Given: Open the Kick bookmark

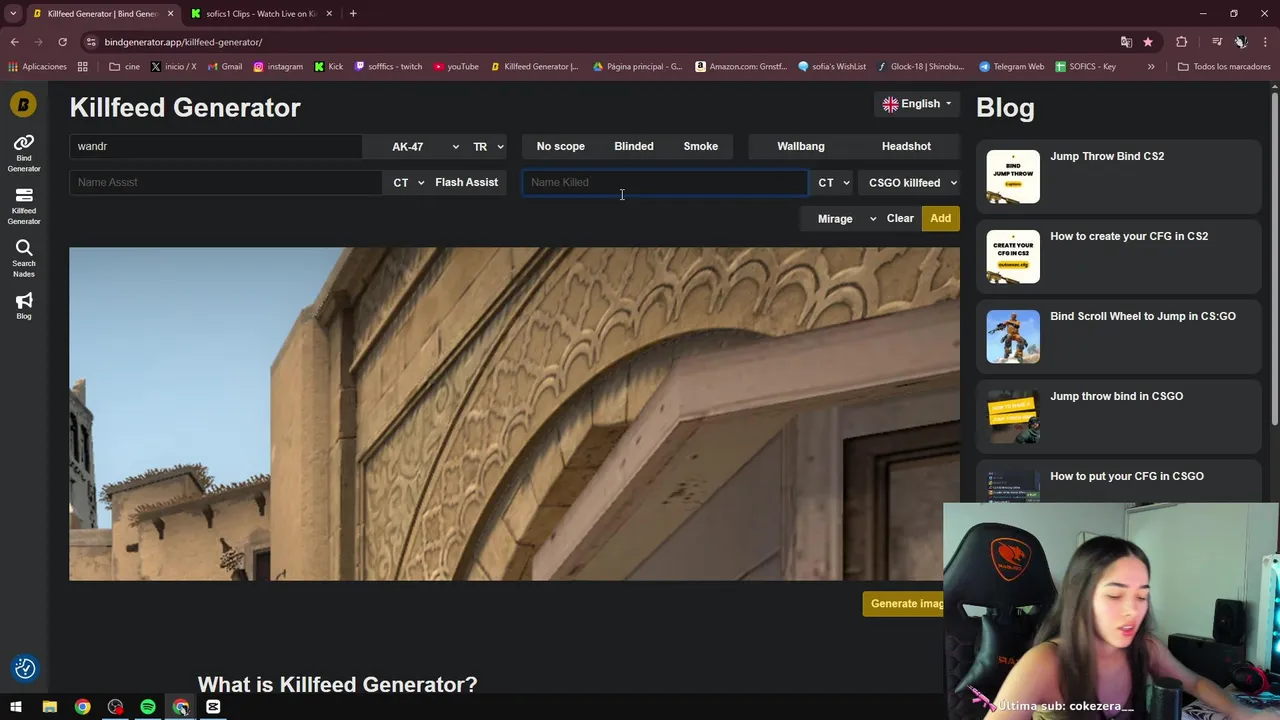Looking at the screenshot, I should pyautogui.click(x=328, y=66).
